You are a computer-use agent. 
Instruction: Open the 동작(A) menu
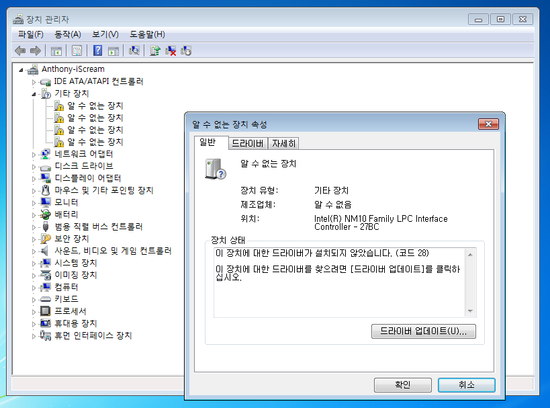click(x=68, y=34)
